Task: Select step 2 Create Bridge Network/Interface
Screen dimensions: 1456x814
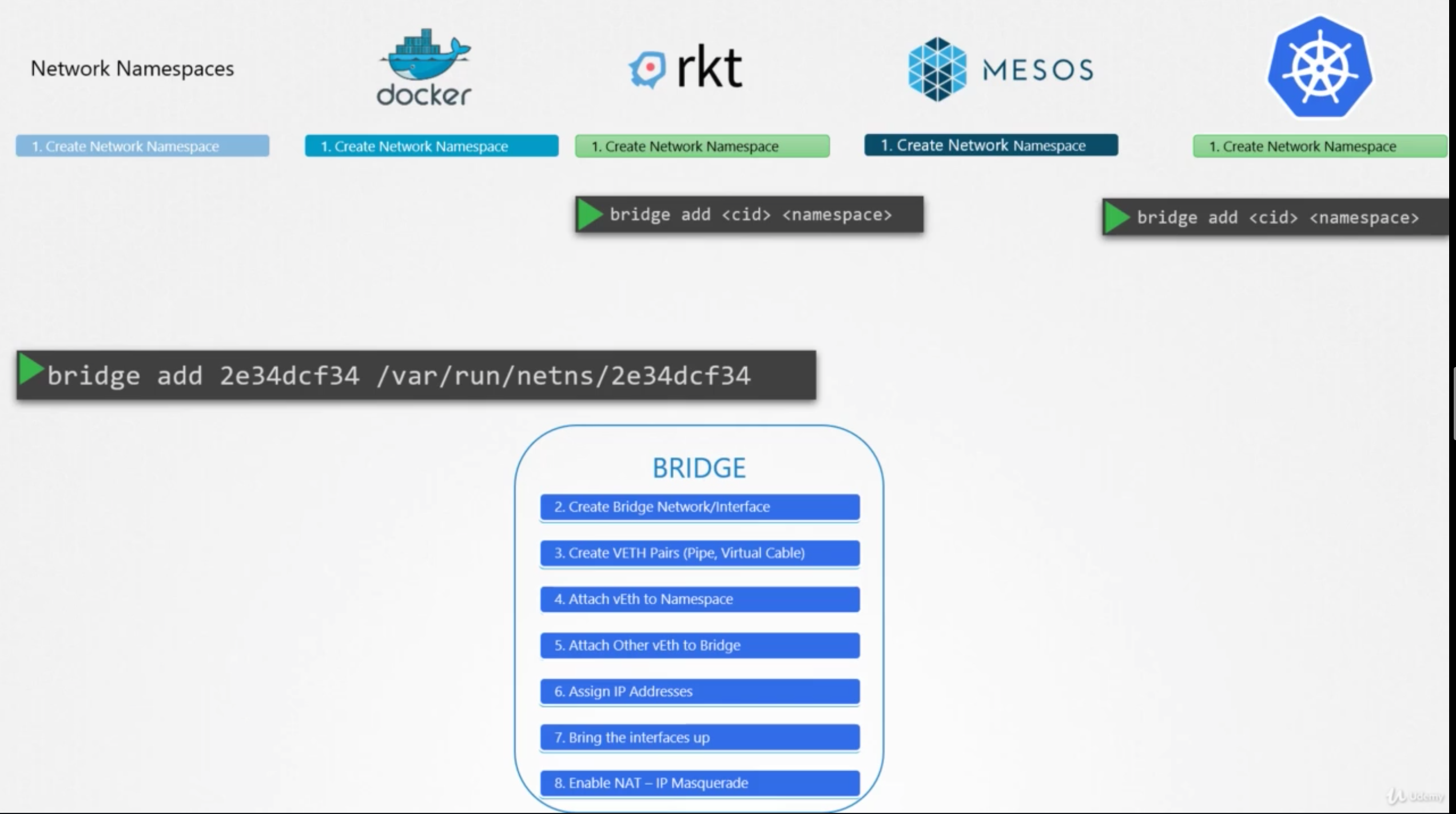Action: click(699, 506)
